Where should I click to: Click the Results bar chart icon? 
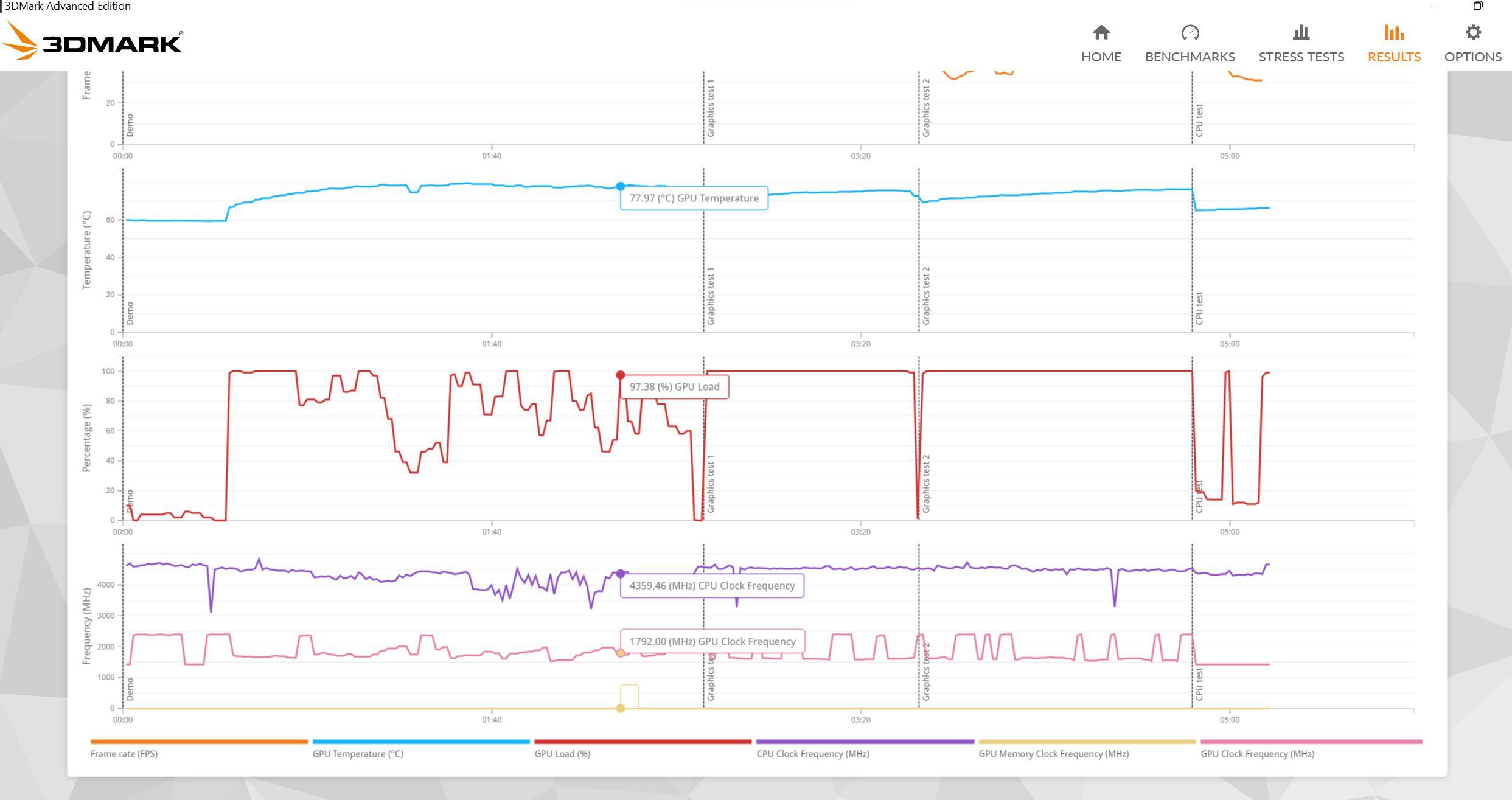click(x=1393, y=32)
